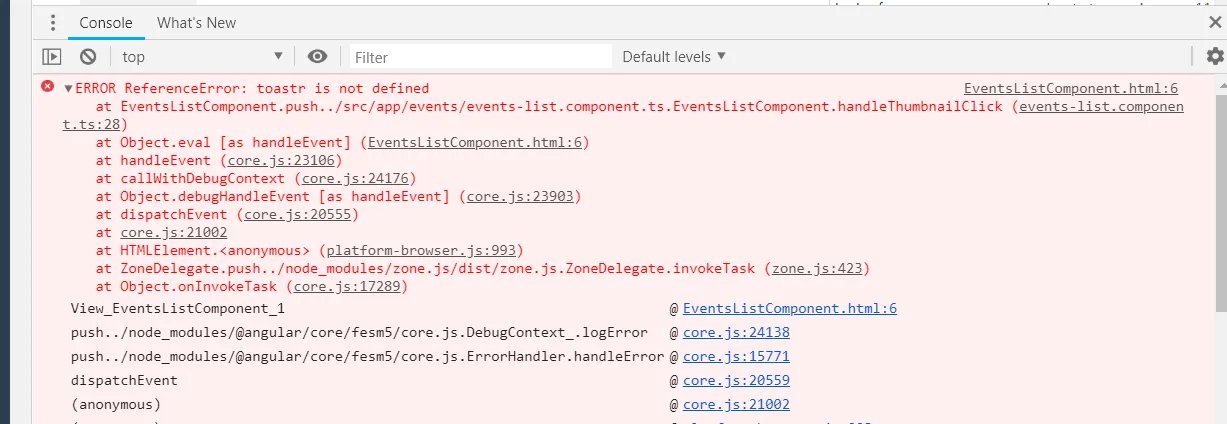Click into the Filter input field
This screenshot has width=1227, height=424.
click(480, 57)
